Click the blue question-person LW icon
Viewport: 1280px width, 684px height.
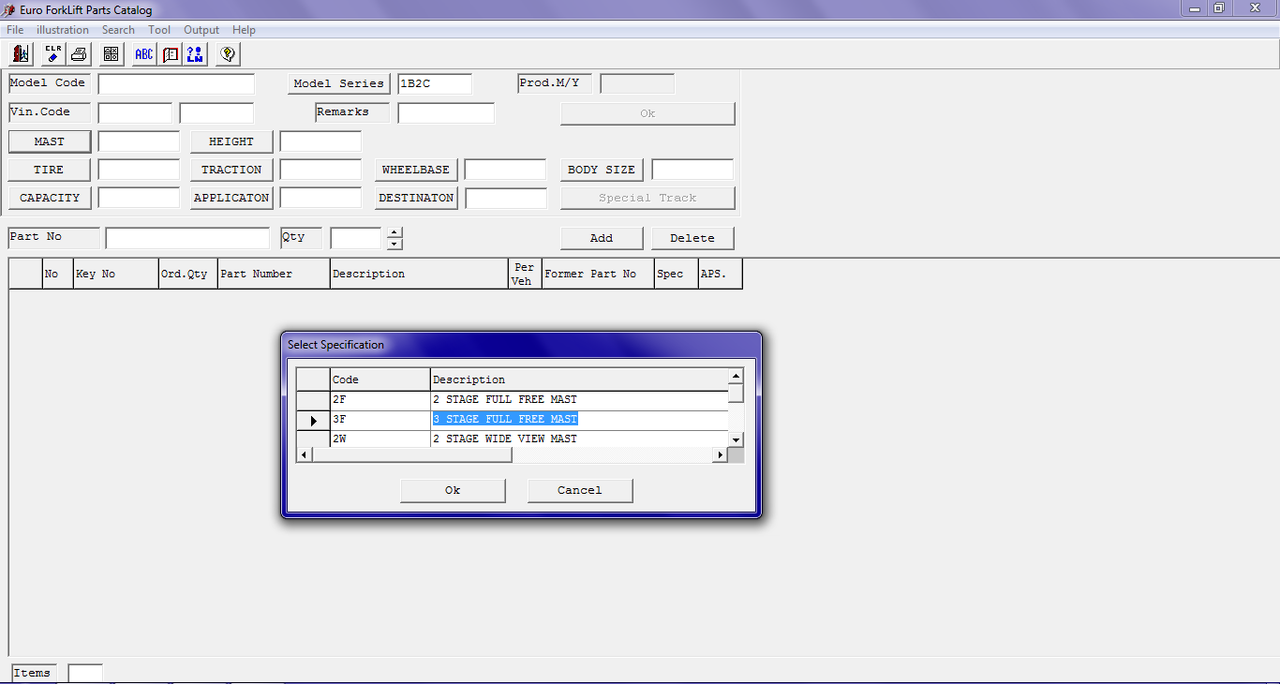click(196, 54)
